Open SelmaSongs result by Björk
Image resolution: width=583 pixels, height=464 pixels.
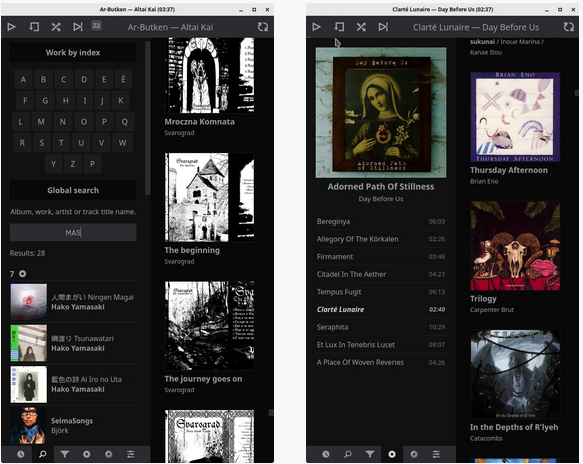coord(73,426)
